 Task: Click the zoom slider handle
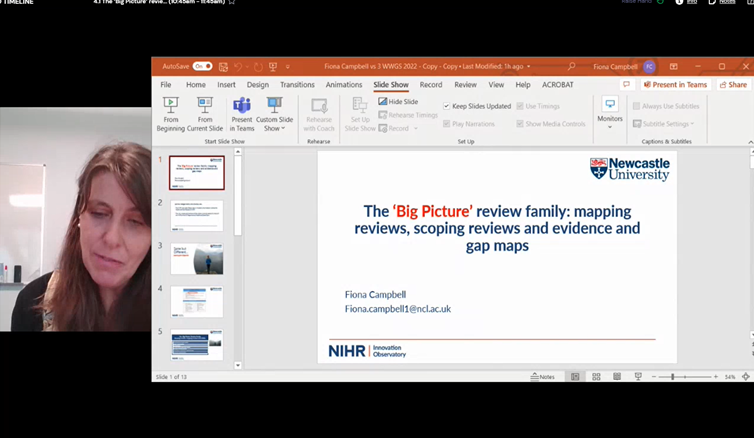pos(672,377)
